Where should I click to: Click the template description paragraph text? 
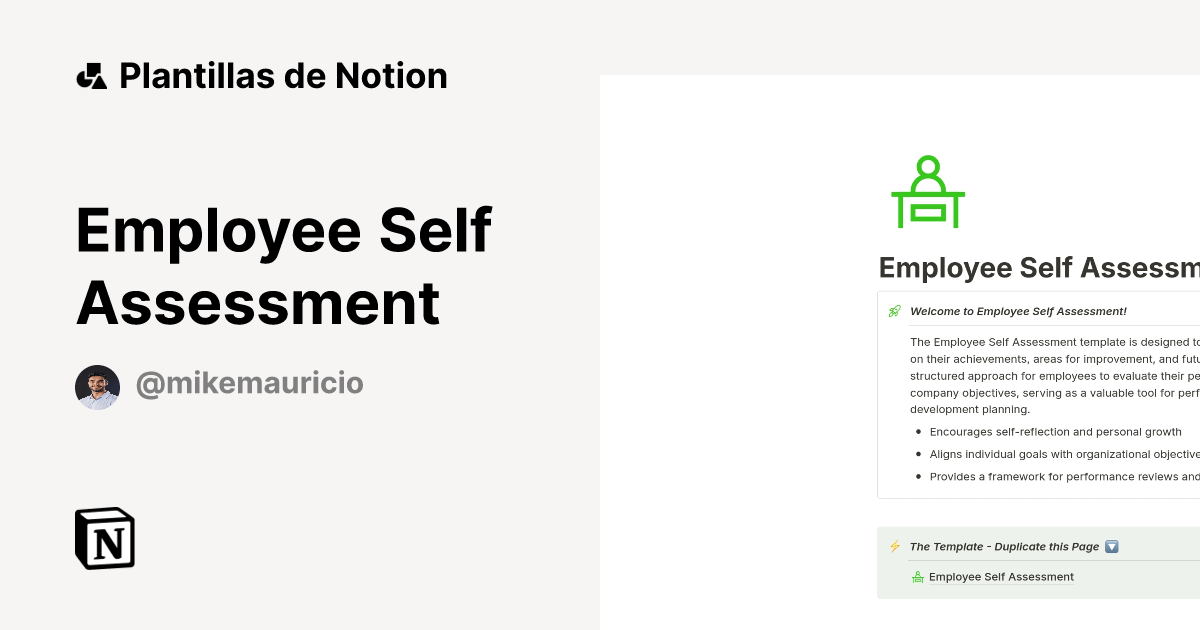click(1050, 375)
